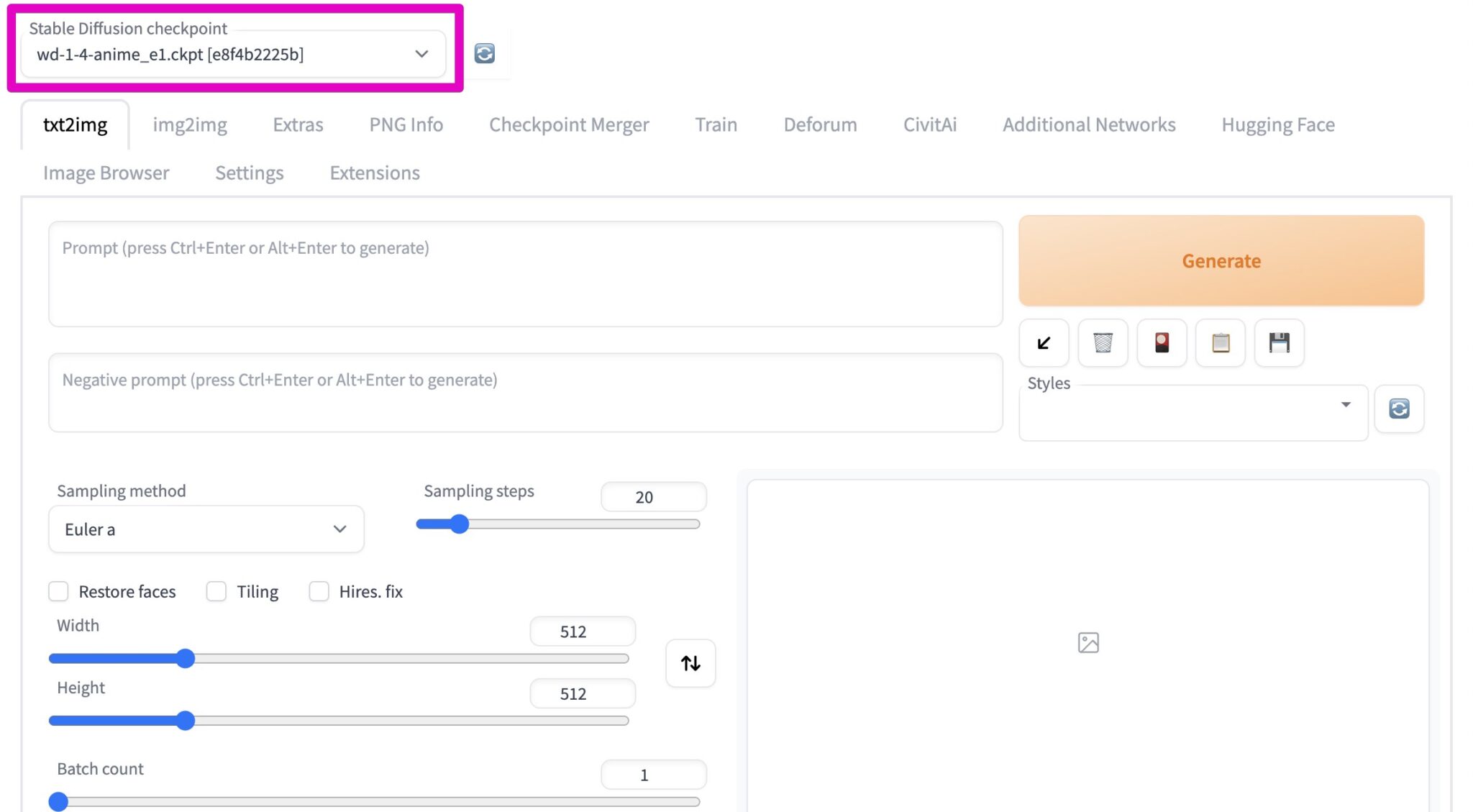Open the Extensions page
Viewport: 1473px width, 812px height.
(x=374, y=173)
